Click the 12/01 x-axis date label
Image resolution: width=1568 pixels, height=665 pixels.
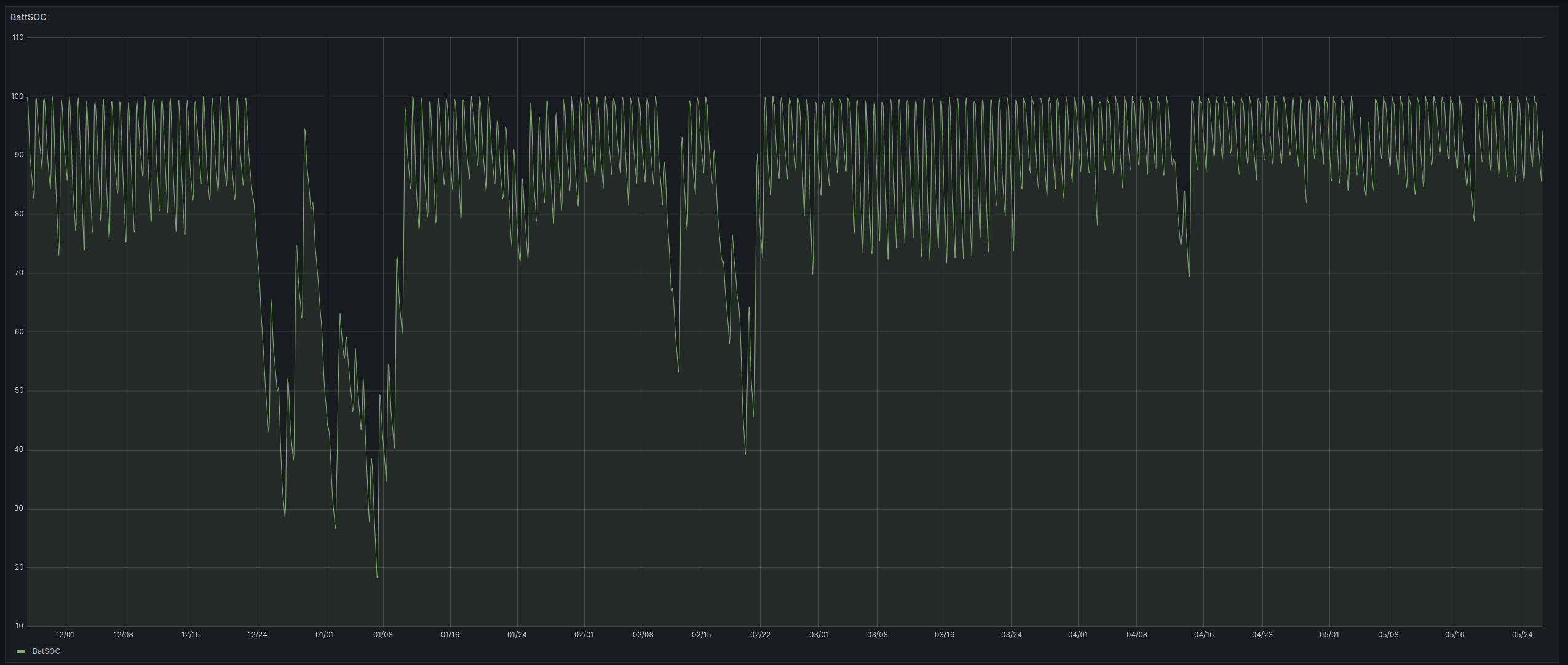(65, 635)
